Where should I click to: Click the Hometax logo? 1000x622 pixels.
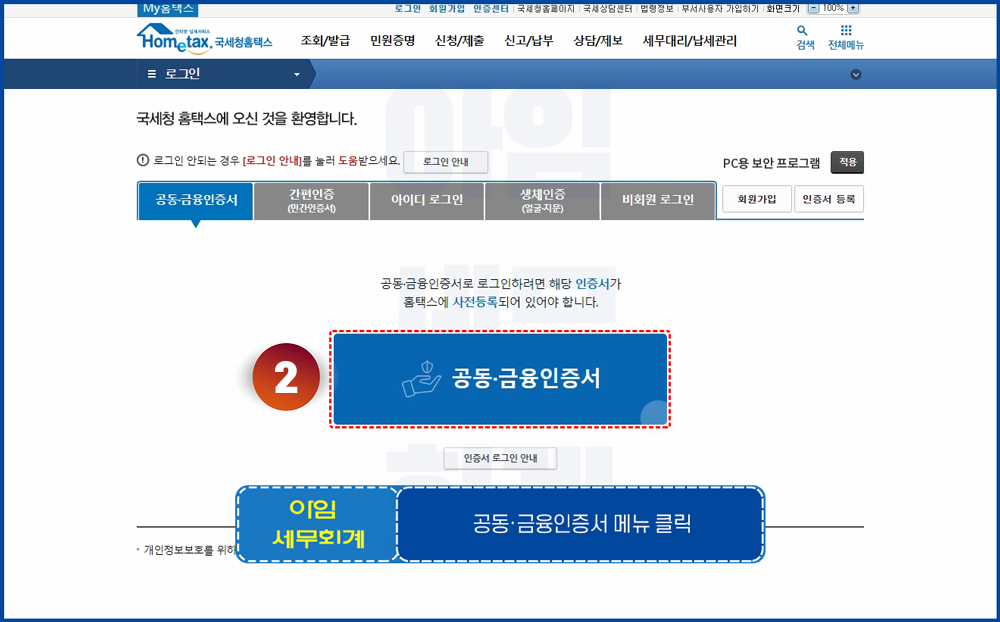click(x=204, y=40)
